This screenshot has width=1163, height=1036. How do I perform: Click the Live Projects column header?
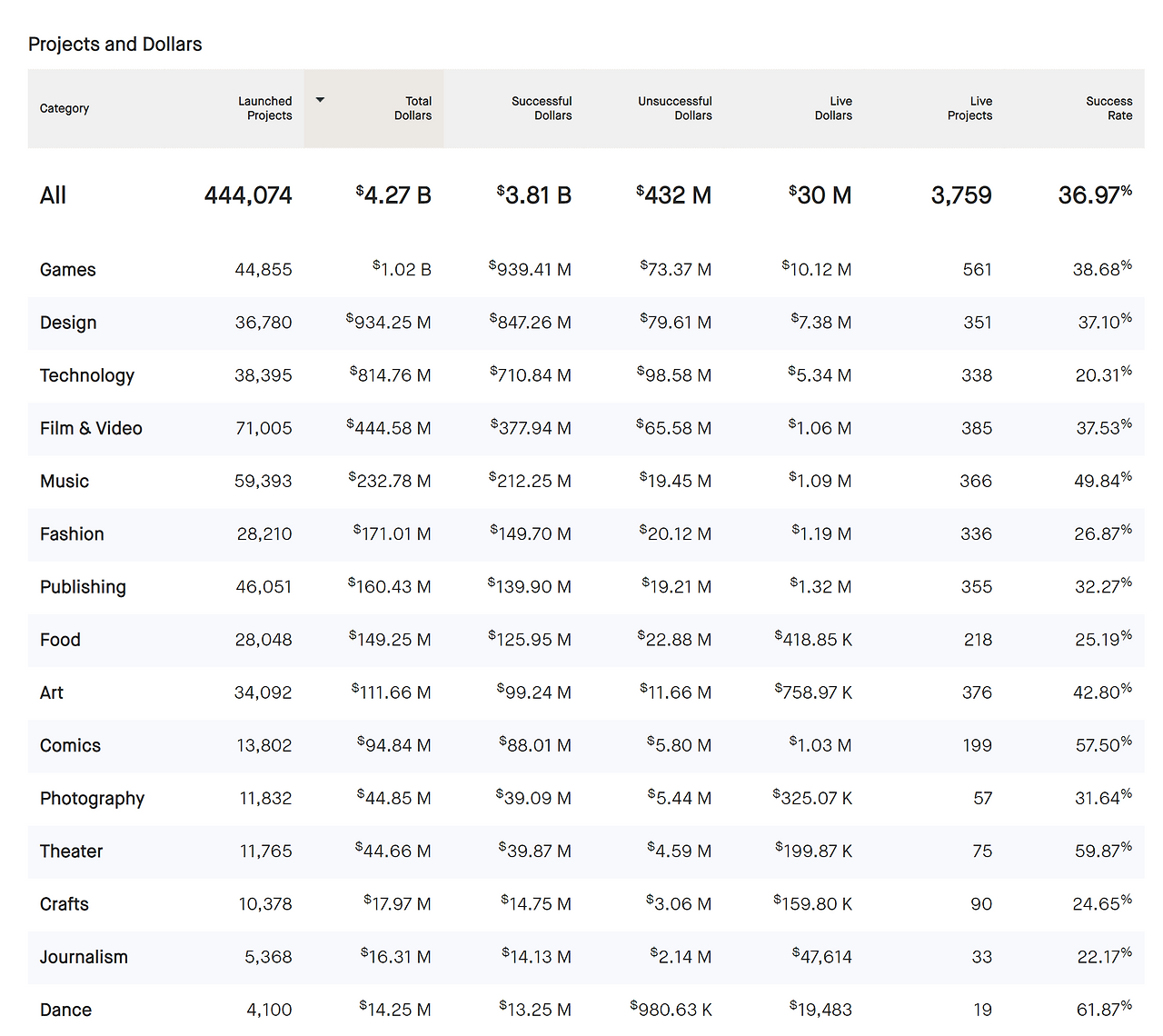tap(969, 108)
